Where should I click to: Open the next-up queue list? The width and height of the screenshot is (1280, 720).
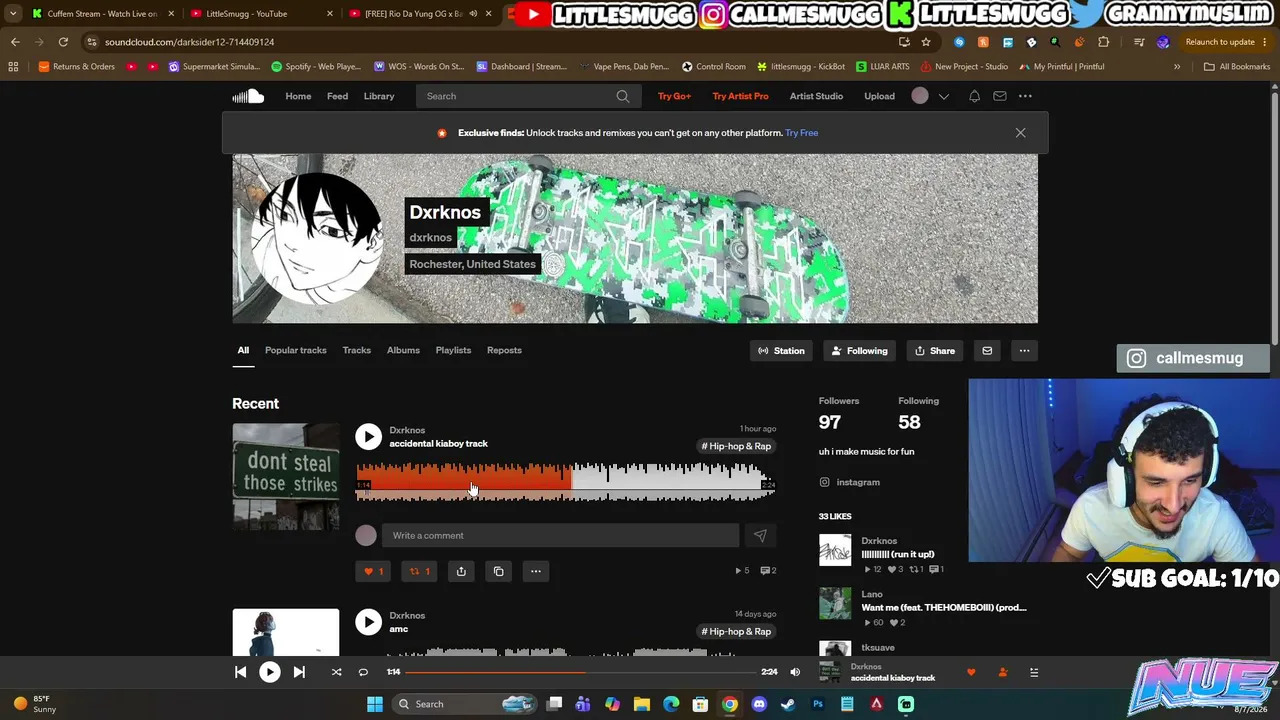[1034, 672]
